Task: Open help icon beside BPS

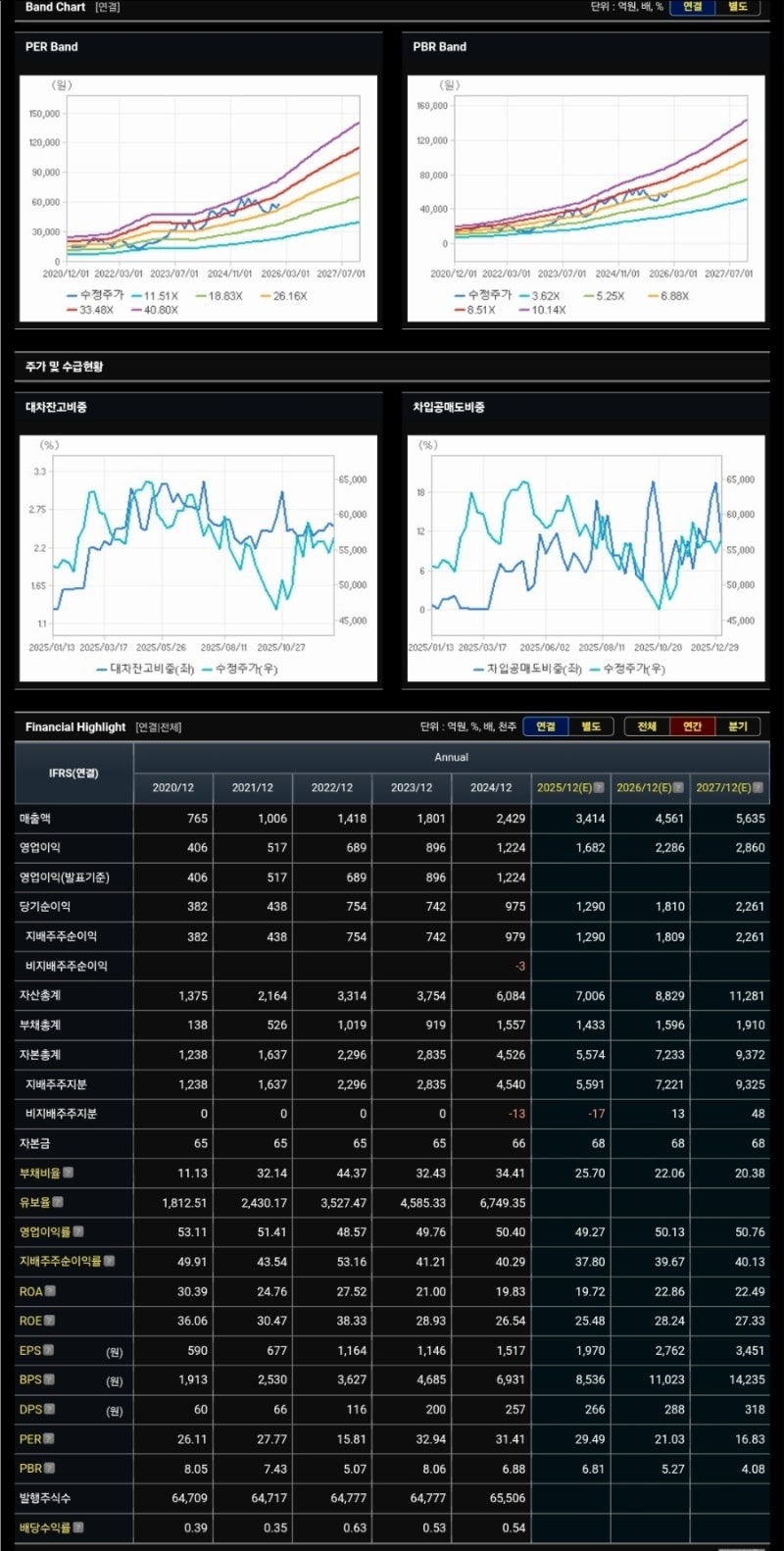Action: click(x=49, y=1379)
